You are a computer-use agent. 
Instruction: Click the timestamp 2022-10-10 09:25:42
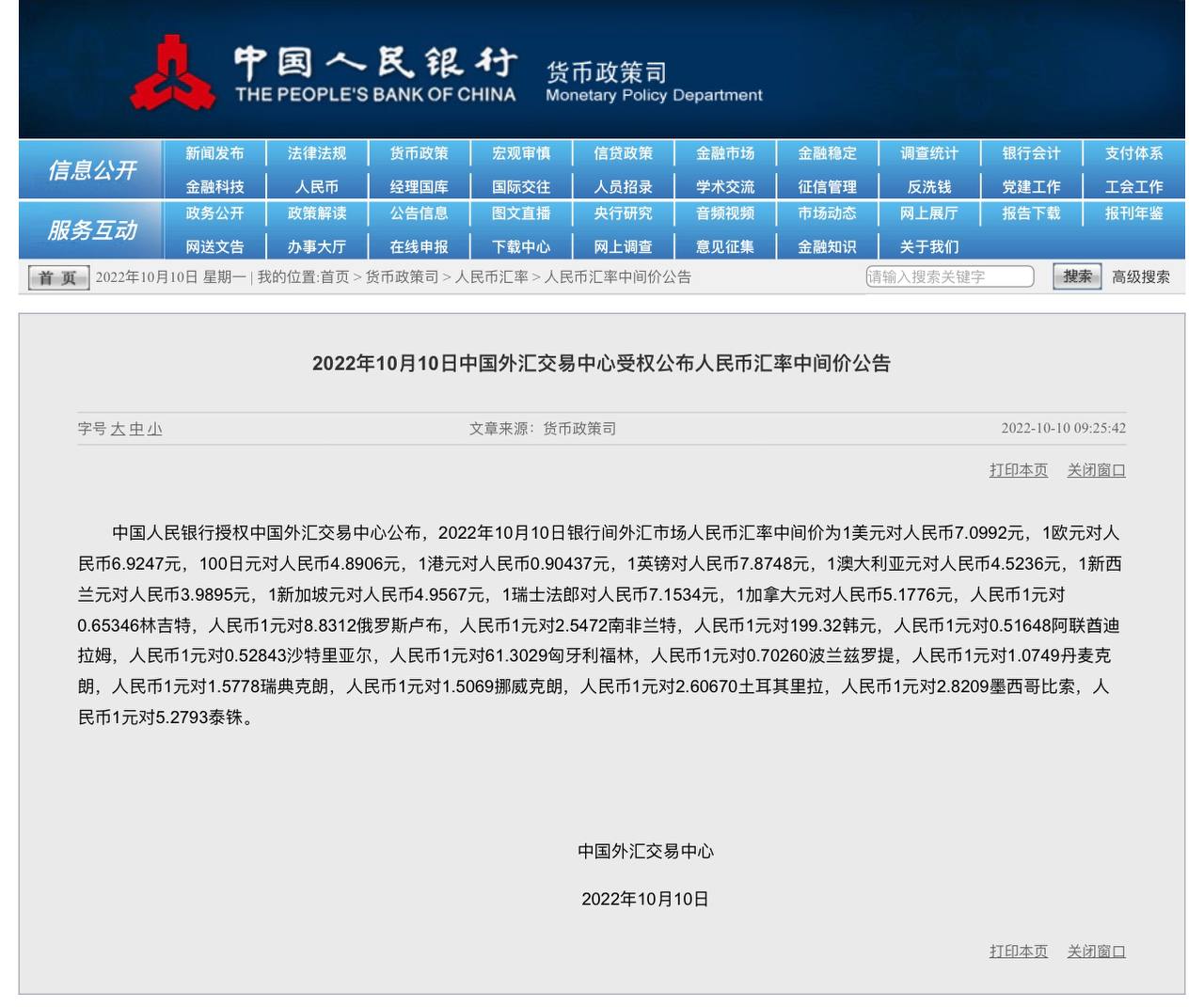[x=1063, y=429]
